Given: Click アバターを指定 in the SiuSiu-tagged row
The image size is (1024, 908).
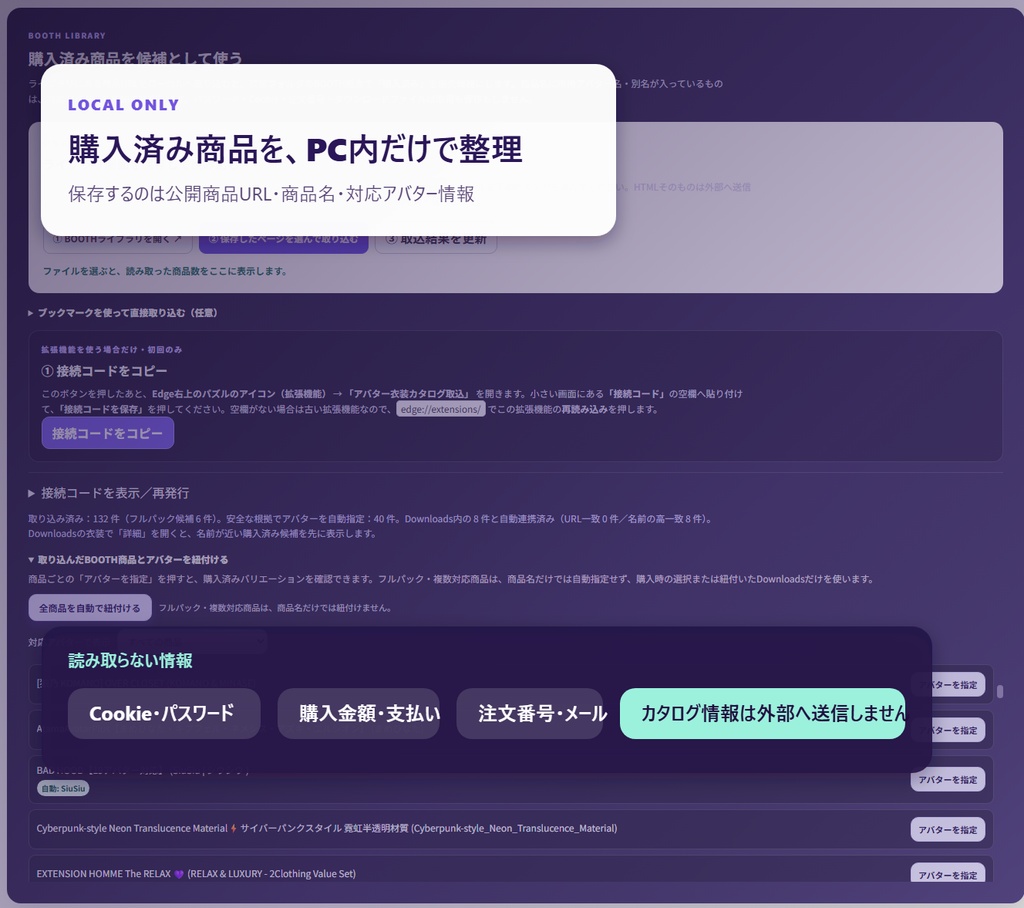Looking at the screenshot, I should pyautogui.click(x=948, y=779).
